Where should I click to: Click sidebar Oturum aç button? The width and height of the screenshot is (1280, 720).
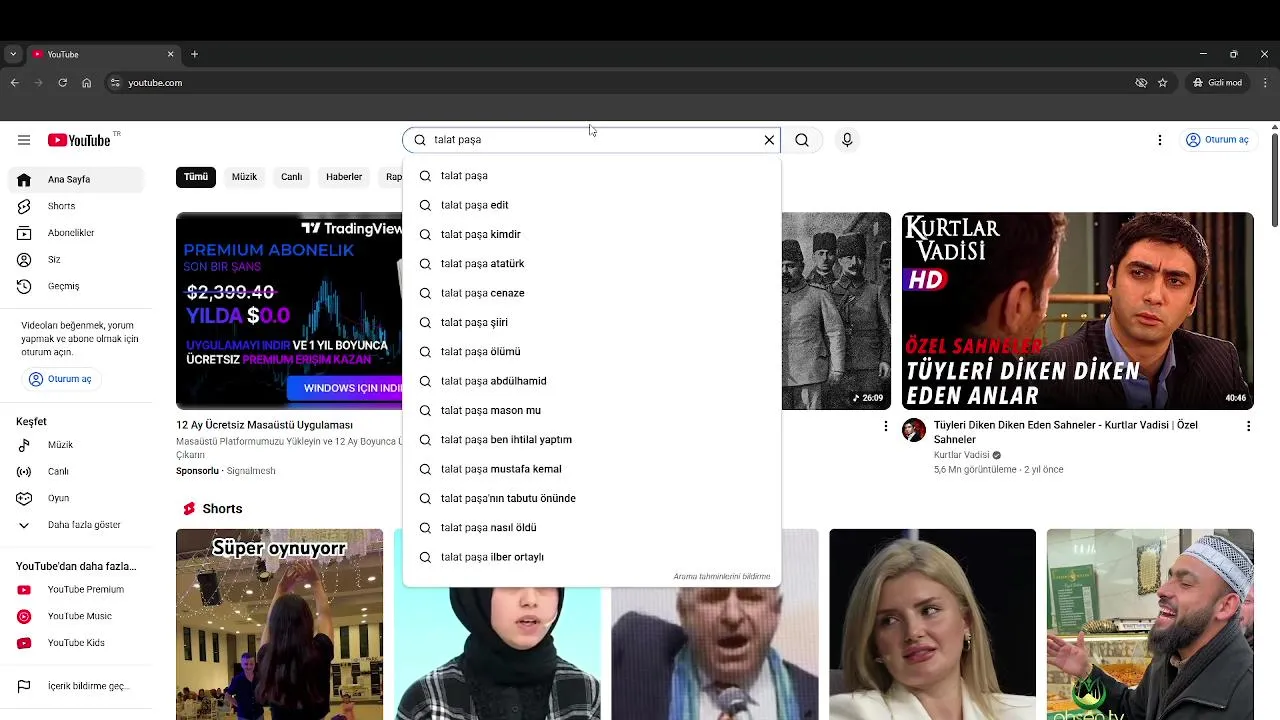point(62,379)
